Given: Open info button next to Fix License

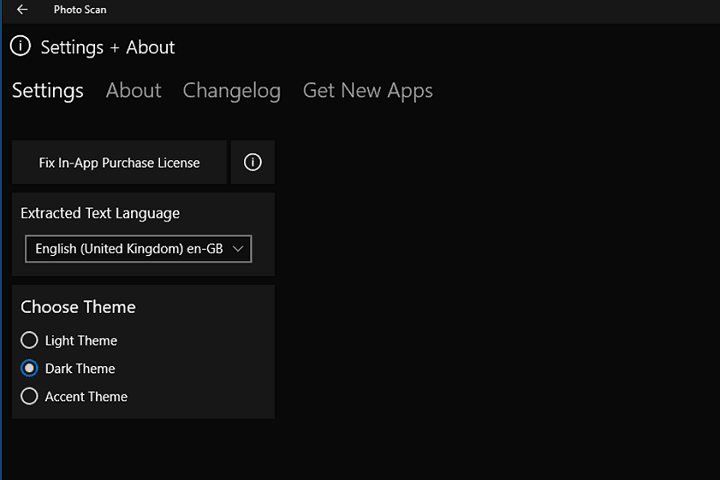Looking at the screenshot, I should pyautogui.click(x=253, y=162).
